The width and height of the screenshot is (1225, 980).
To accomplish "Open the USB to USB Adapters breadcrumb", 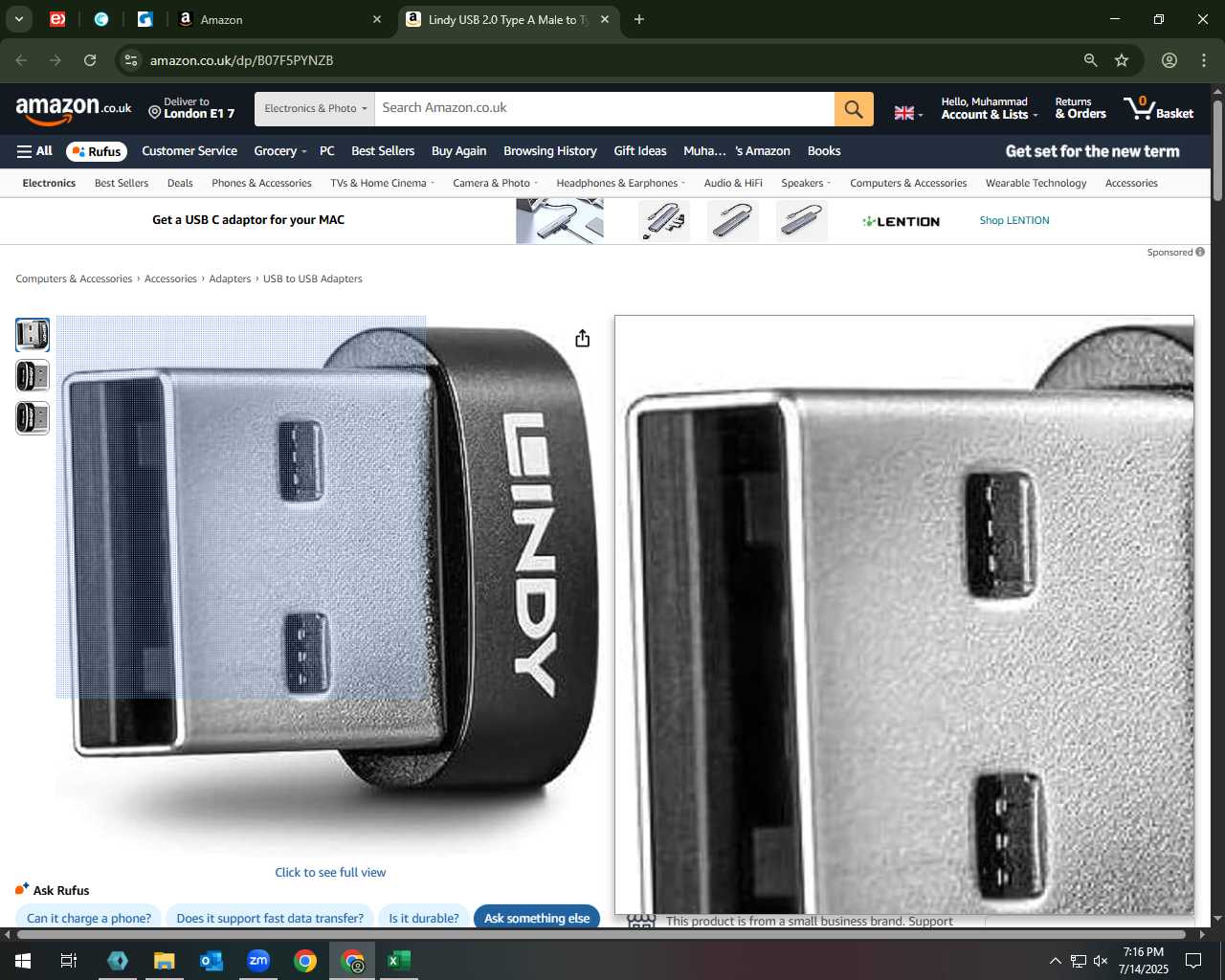I will tap(313, 279).
